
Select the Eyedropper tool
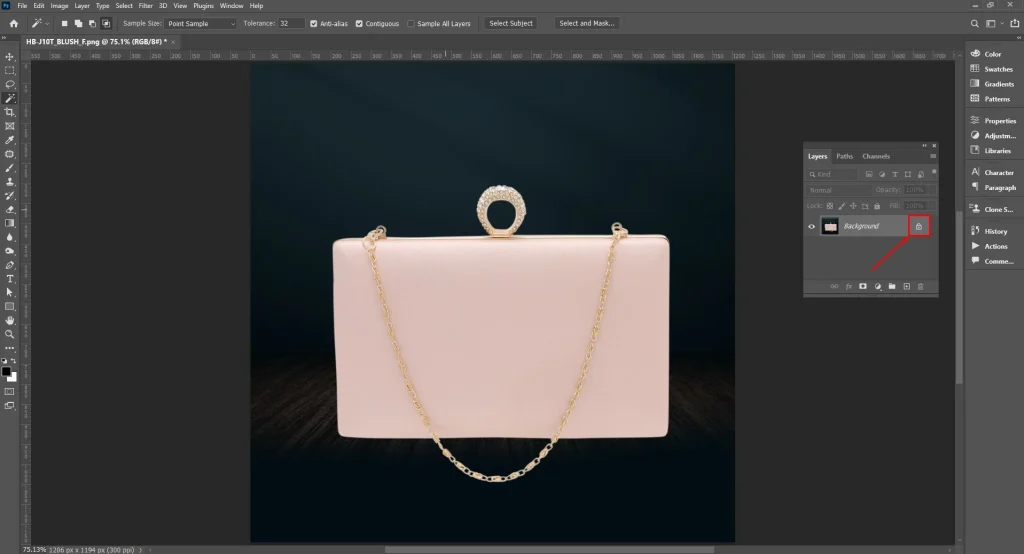pyautogui.click(x=10, y=140)
